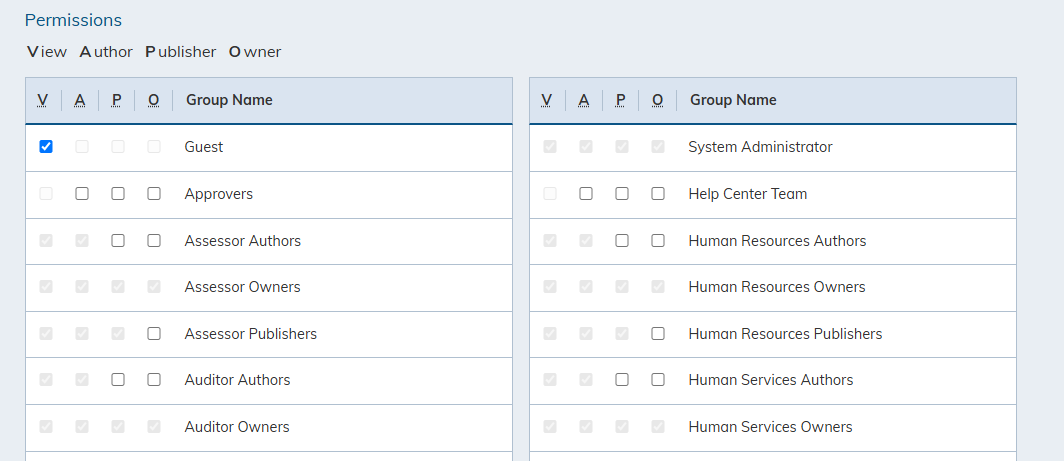Select the Human Resources Owners group name

click(777, 287)
